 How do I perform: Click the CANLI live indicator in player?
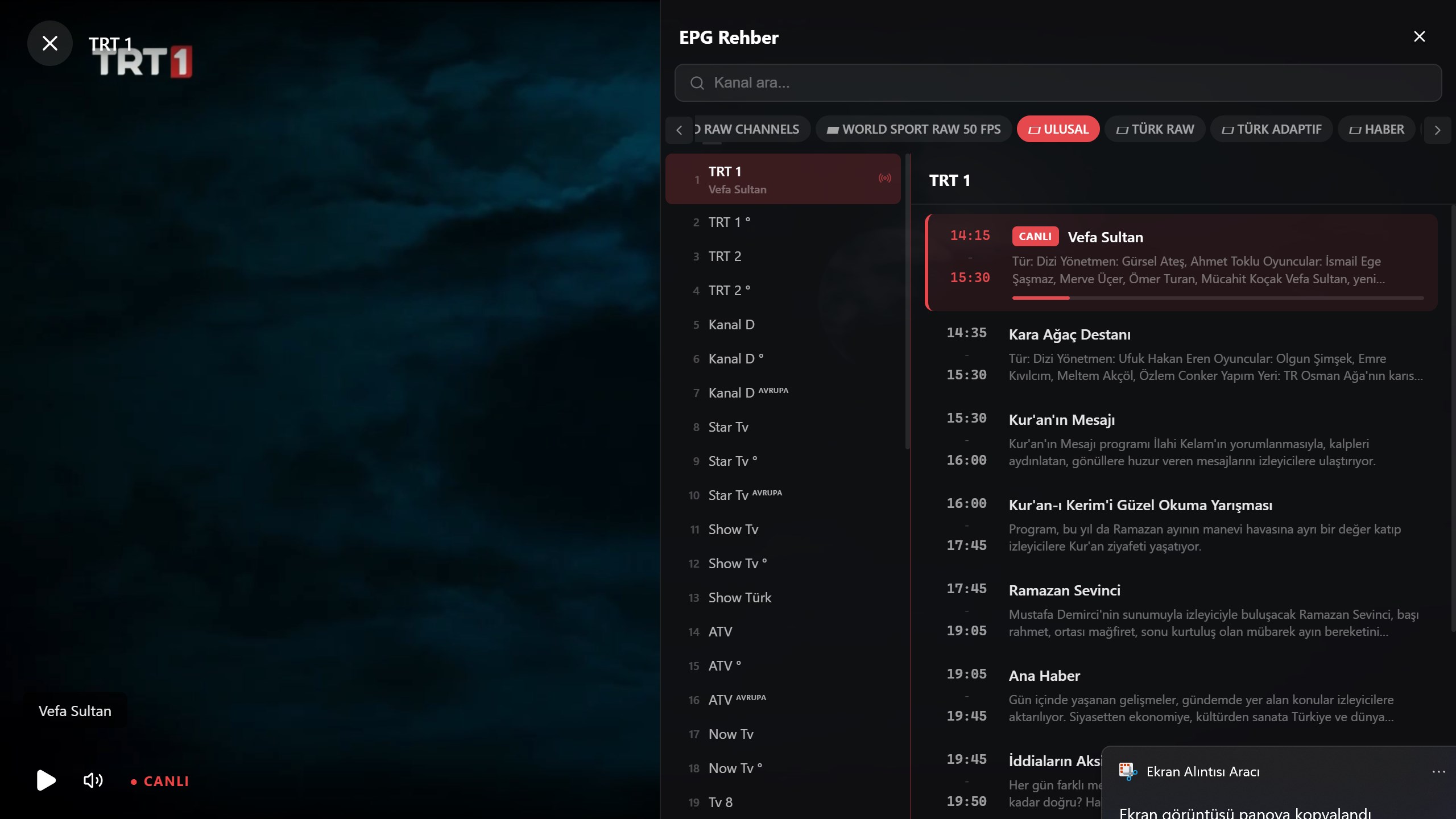[x=160, y=781]
